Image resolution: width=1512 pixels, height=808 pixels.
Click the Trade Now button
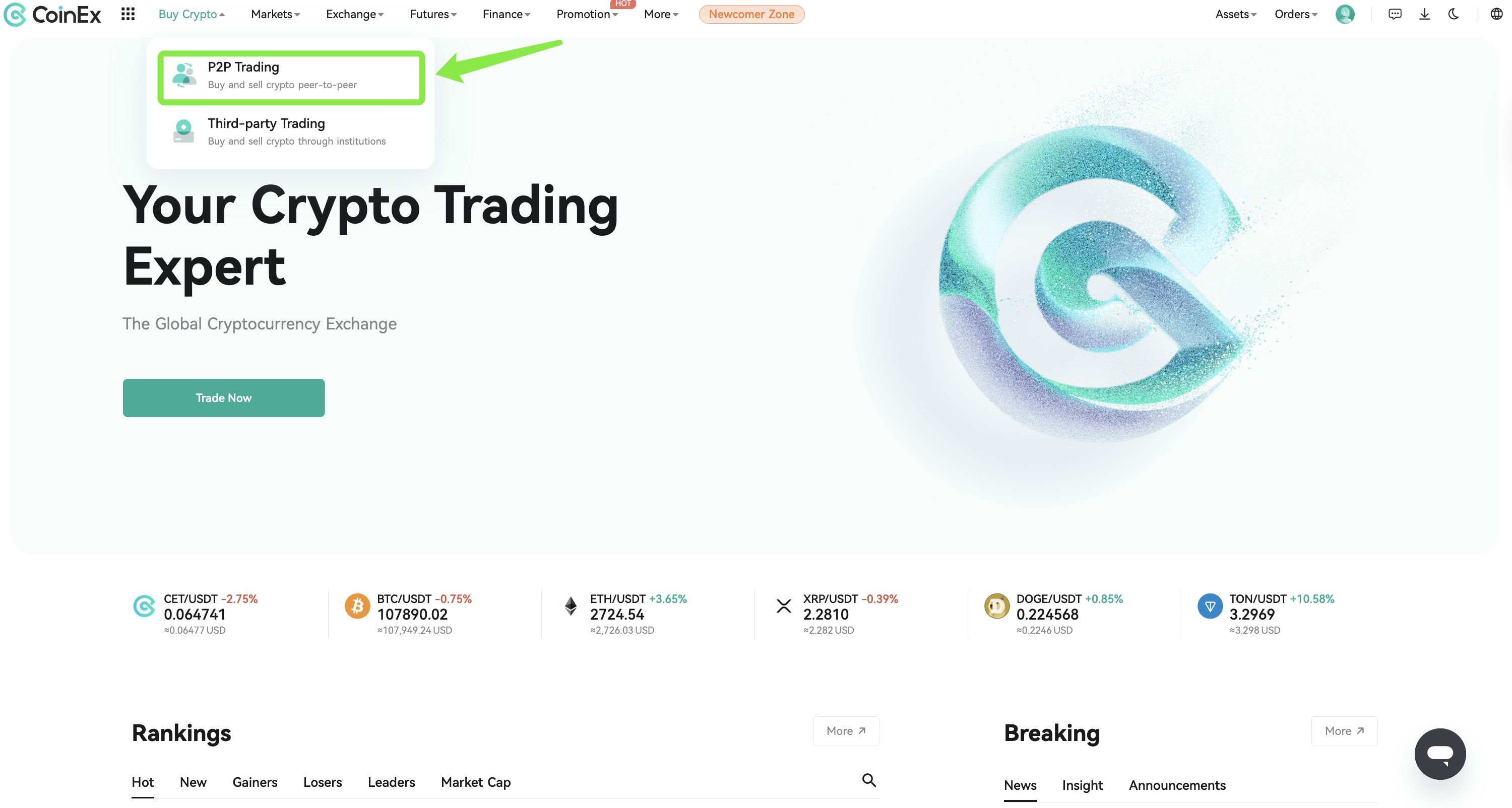tap(223, 398)
